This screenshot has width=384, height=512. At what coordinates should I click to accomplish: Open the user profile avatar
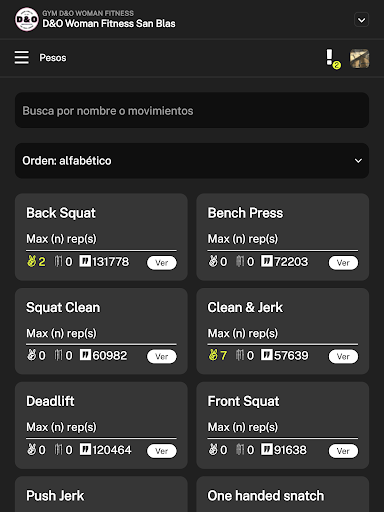pyautogui.click(x=359, y=59)
